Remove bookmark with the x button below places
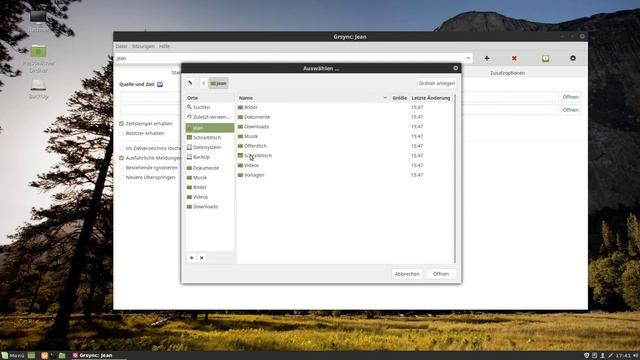640x360 pixels. point(202,258)
